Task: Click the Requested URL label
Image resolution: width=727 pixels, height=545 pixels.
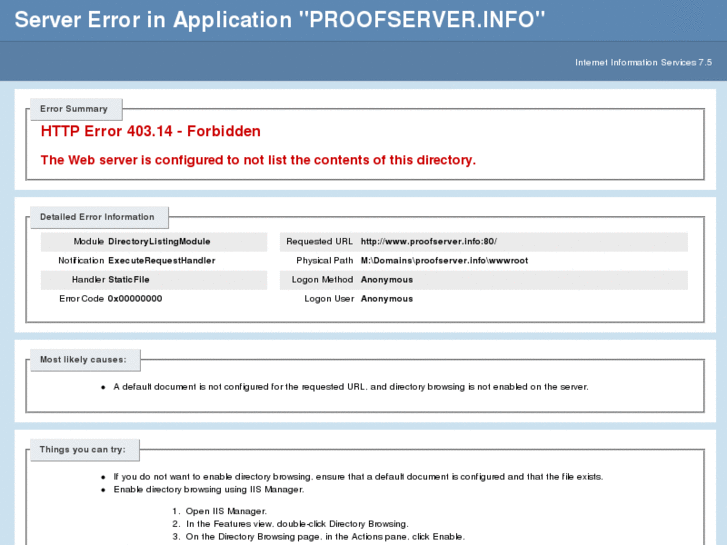Action: click(x=319, y=242)
